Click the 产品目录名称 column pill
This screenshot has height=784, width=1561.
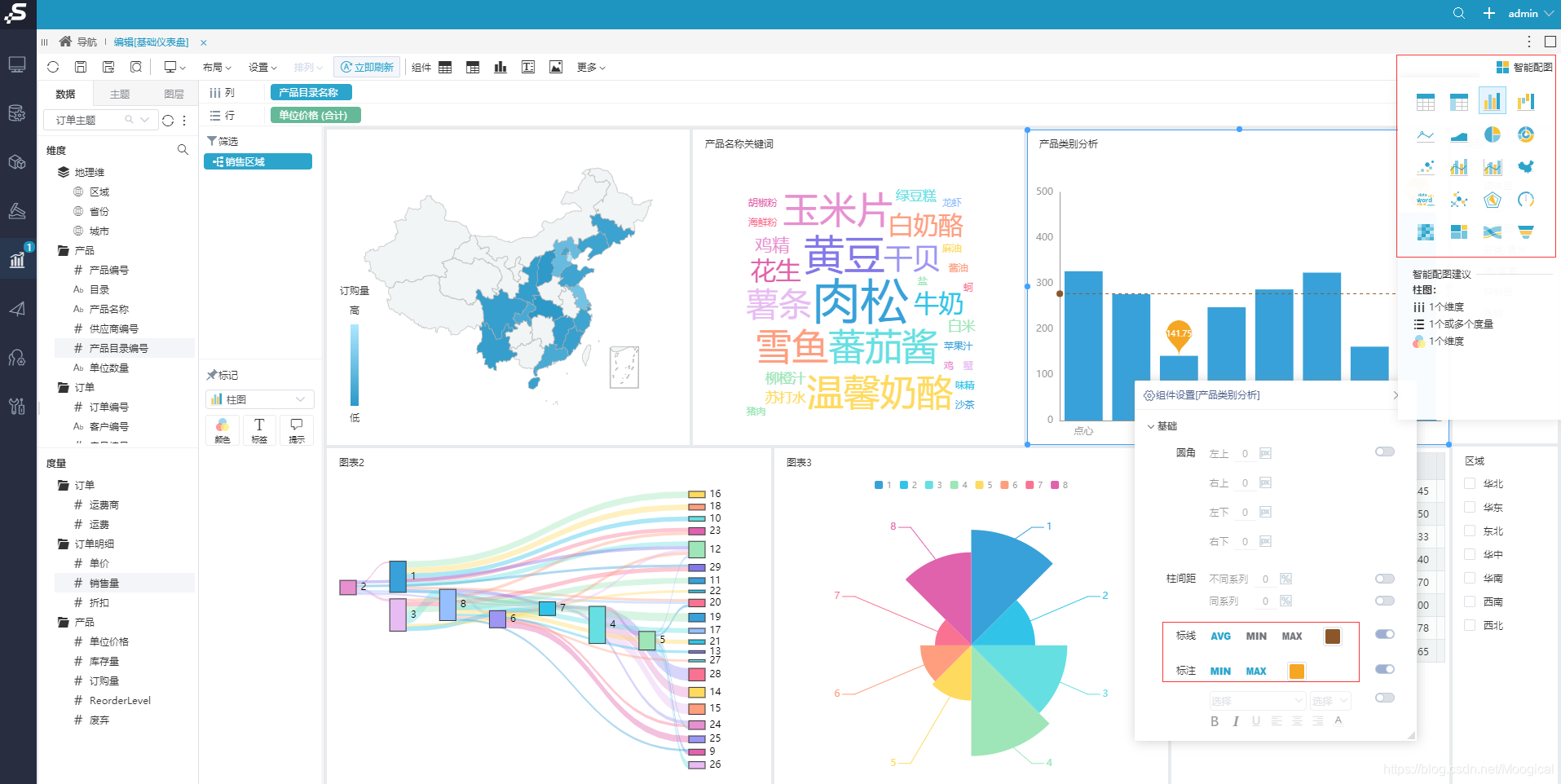pyautogui.click(x=311, y=92)
